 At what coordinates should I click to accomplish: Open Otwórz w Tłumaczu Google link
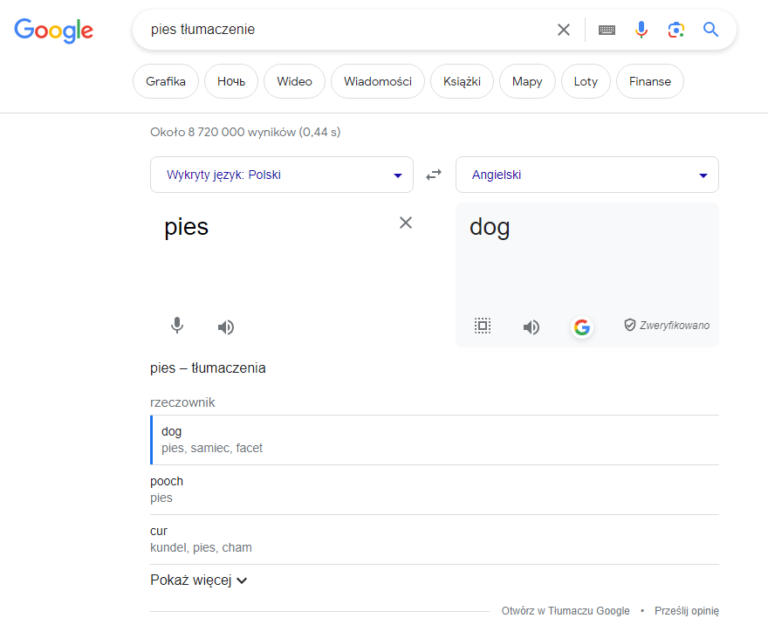[565, 611]
